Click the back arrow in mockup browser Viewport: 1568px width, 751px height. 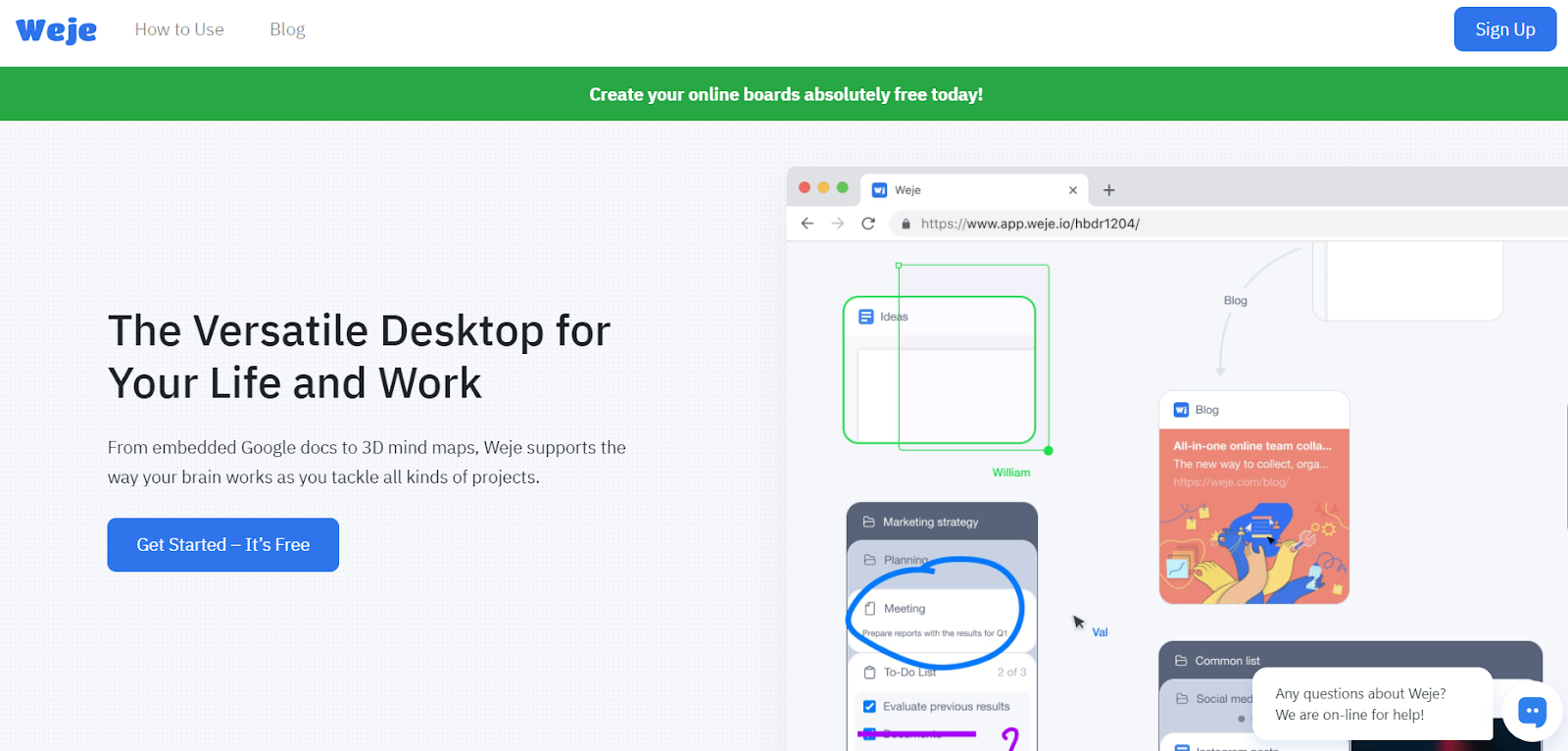(807, 224)
